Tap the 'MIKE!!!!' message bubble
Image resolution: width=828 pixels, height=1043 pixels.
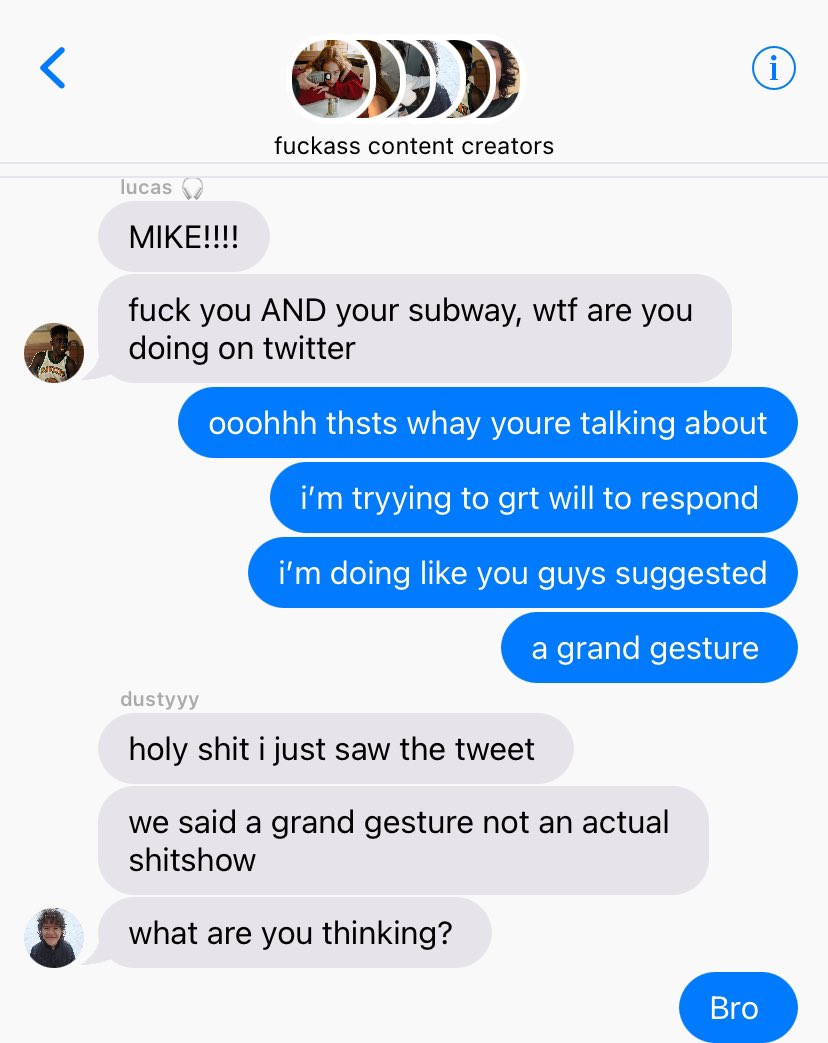[x=184, y=237]
